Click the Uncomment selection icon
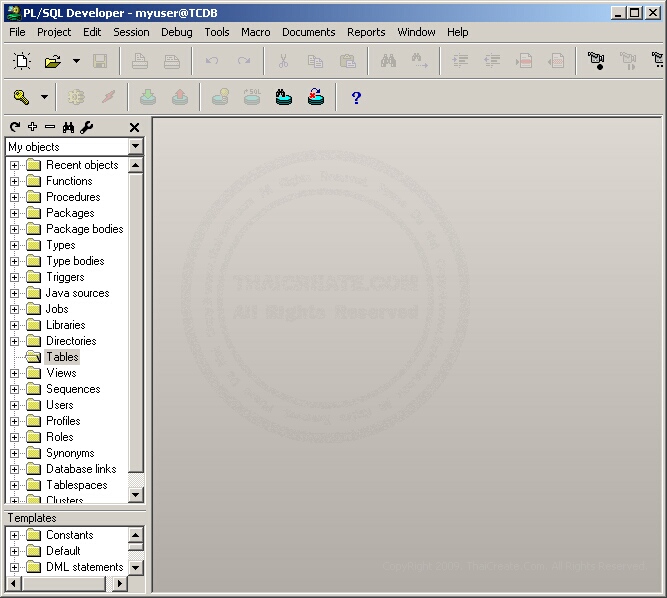The width and height of the screenshot is (667, 598). (556, 61)
